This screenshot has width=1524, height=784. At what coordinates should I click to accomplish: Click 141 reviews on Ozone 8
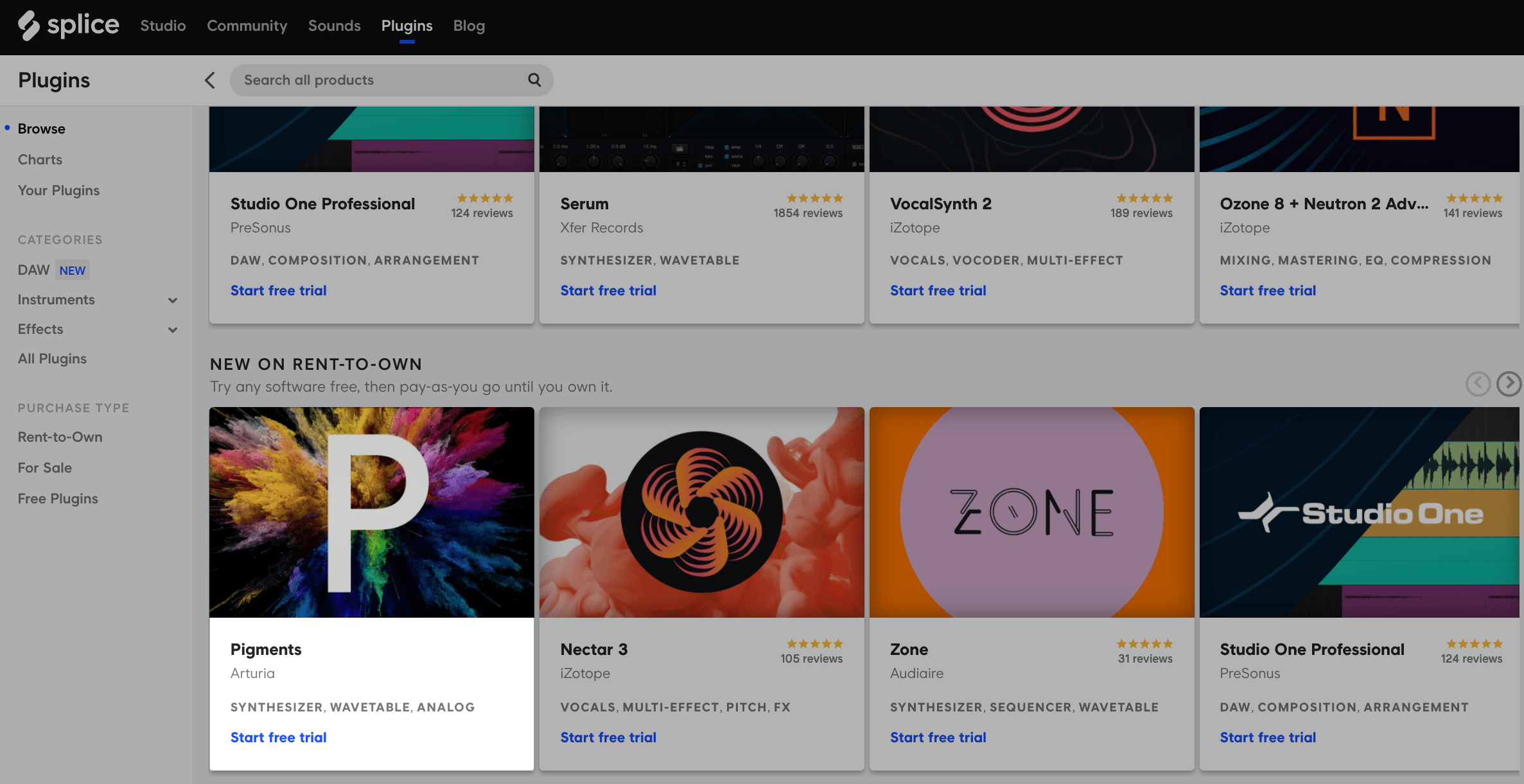coord(1473,213)
